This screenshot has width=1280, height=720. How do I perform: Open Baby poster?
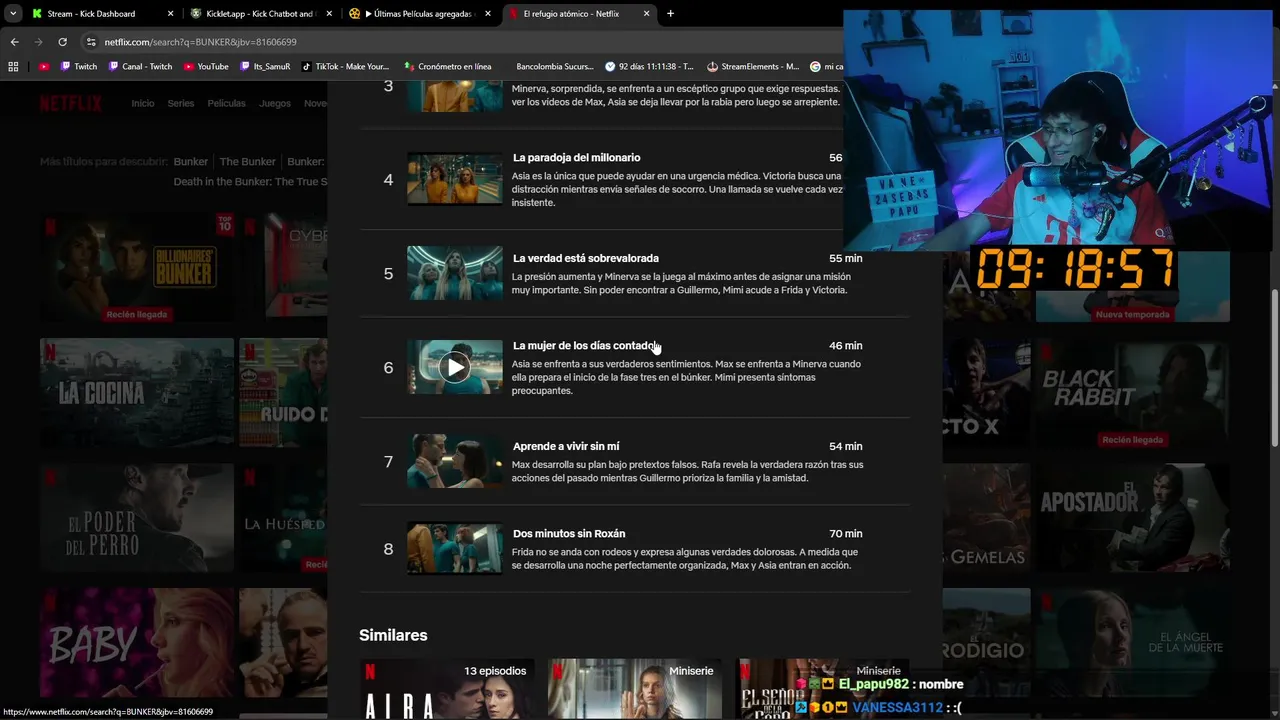[137, 642]
